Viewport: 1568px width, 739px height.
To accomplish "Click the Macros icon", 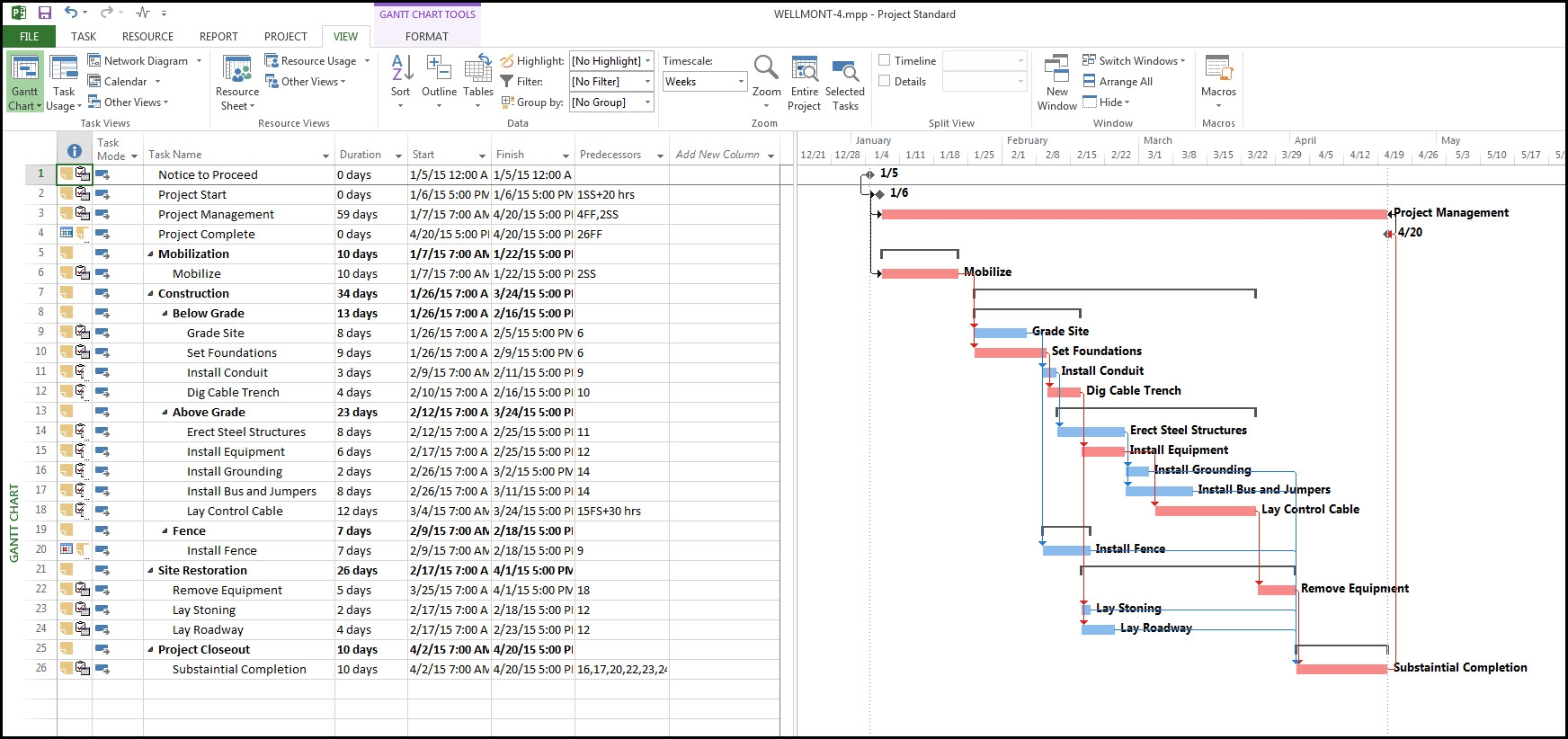I will [1218, 72].
